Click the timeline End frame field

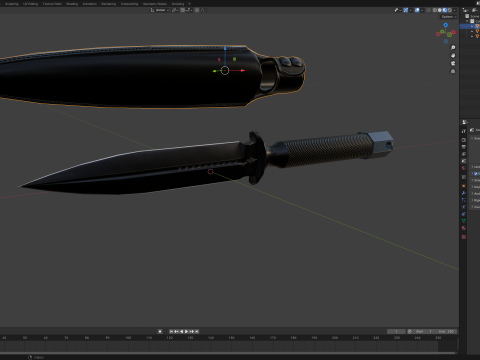(446, 331)
